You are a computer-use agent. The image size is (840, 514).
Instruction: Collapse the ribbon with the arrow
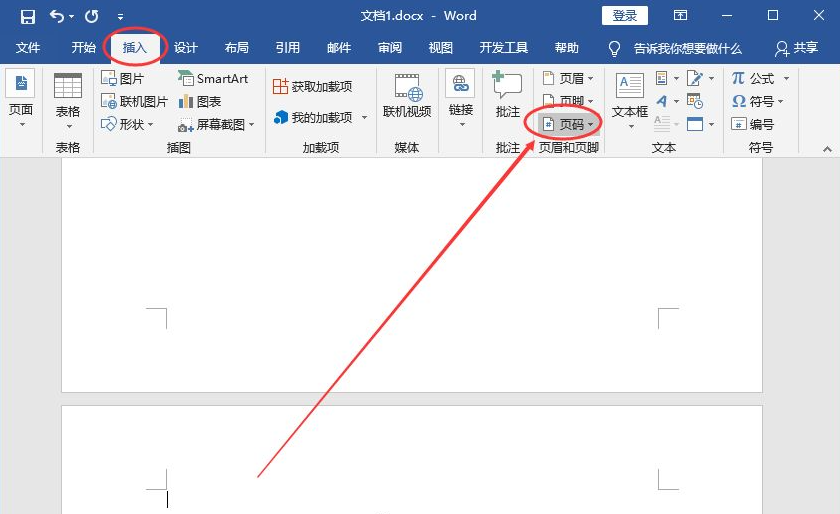(827, 148)
